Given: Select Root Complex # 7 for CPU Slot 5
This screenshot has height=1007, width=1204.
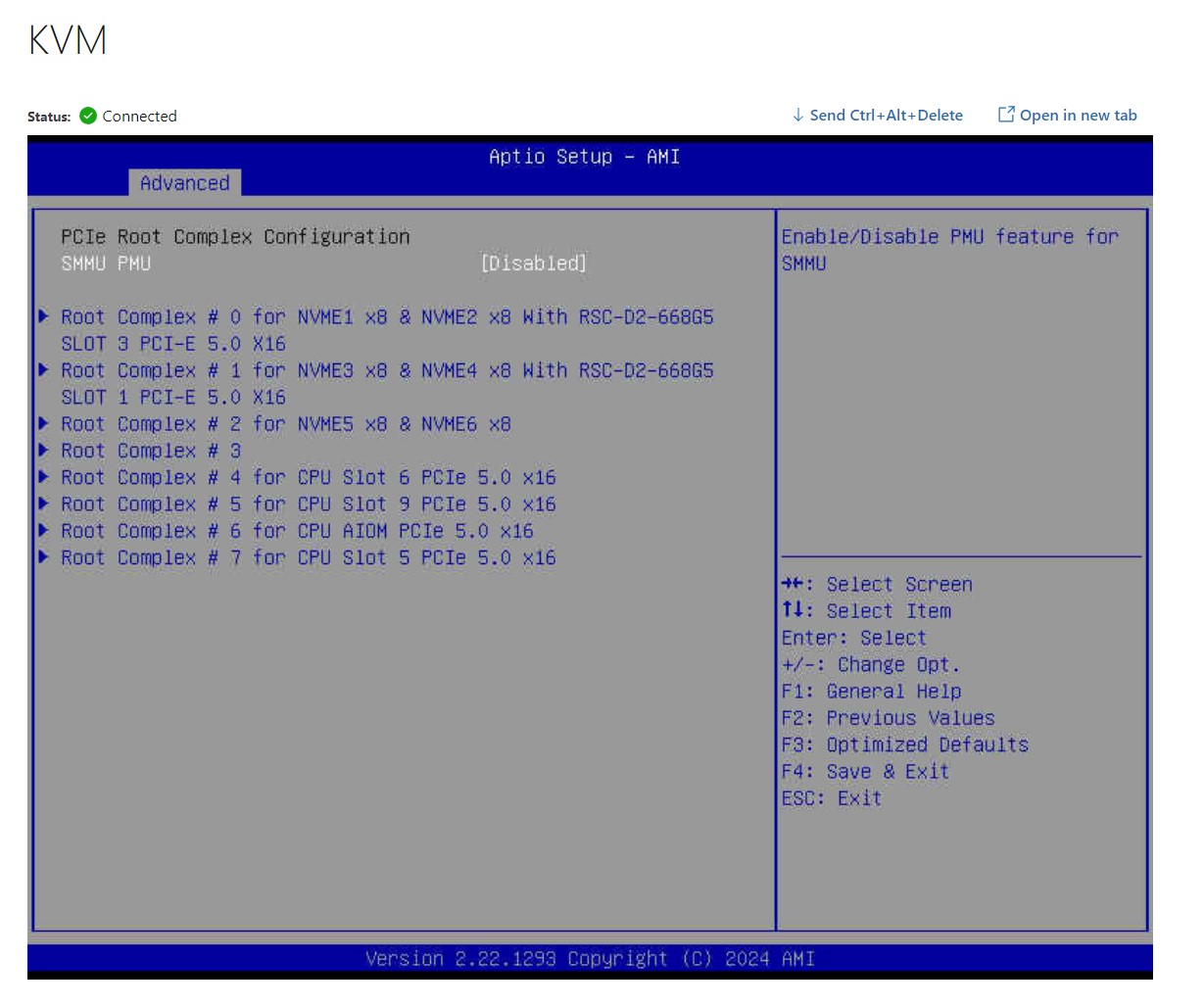Looking at the screenshot, I should coord(309,557).
